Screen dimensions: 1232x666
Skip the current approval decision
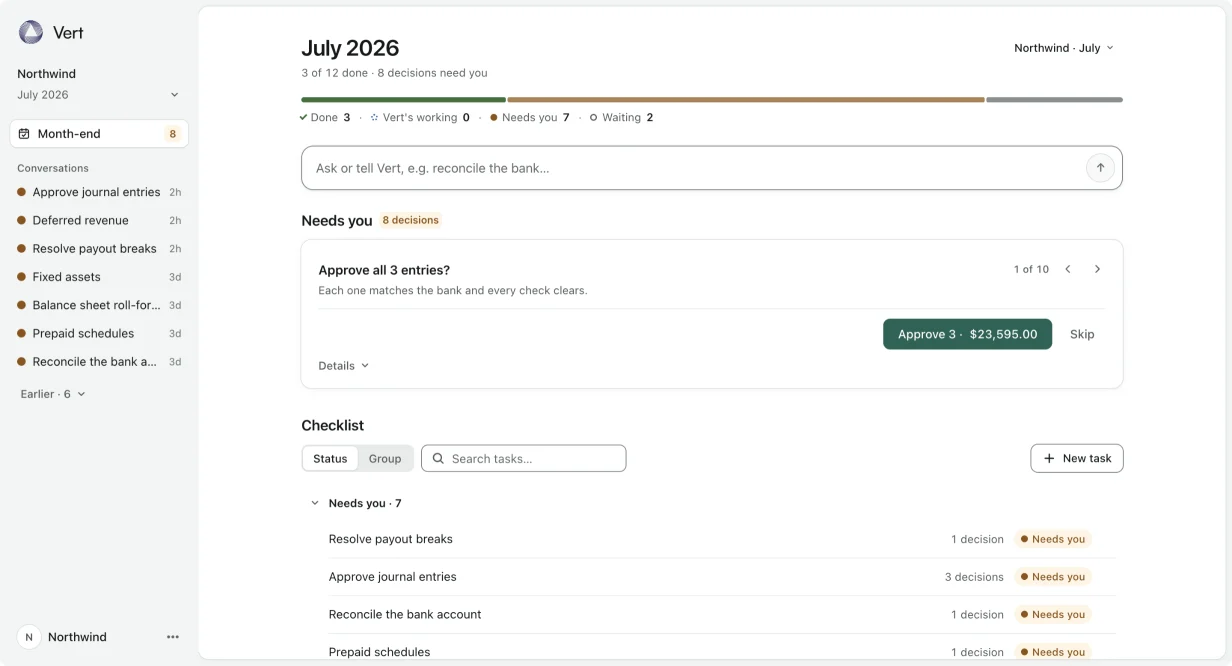(1082, 334)
